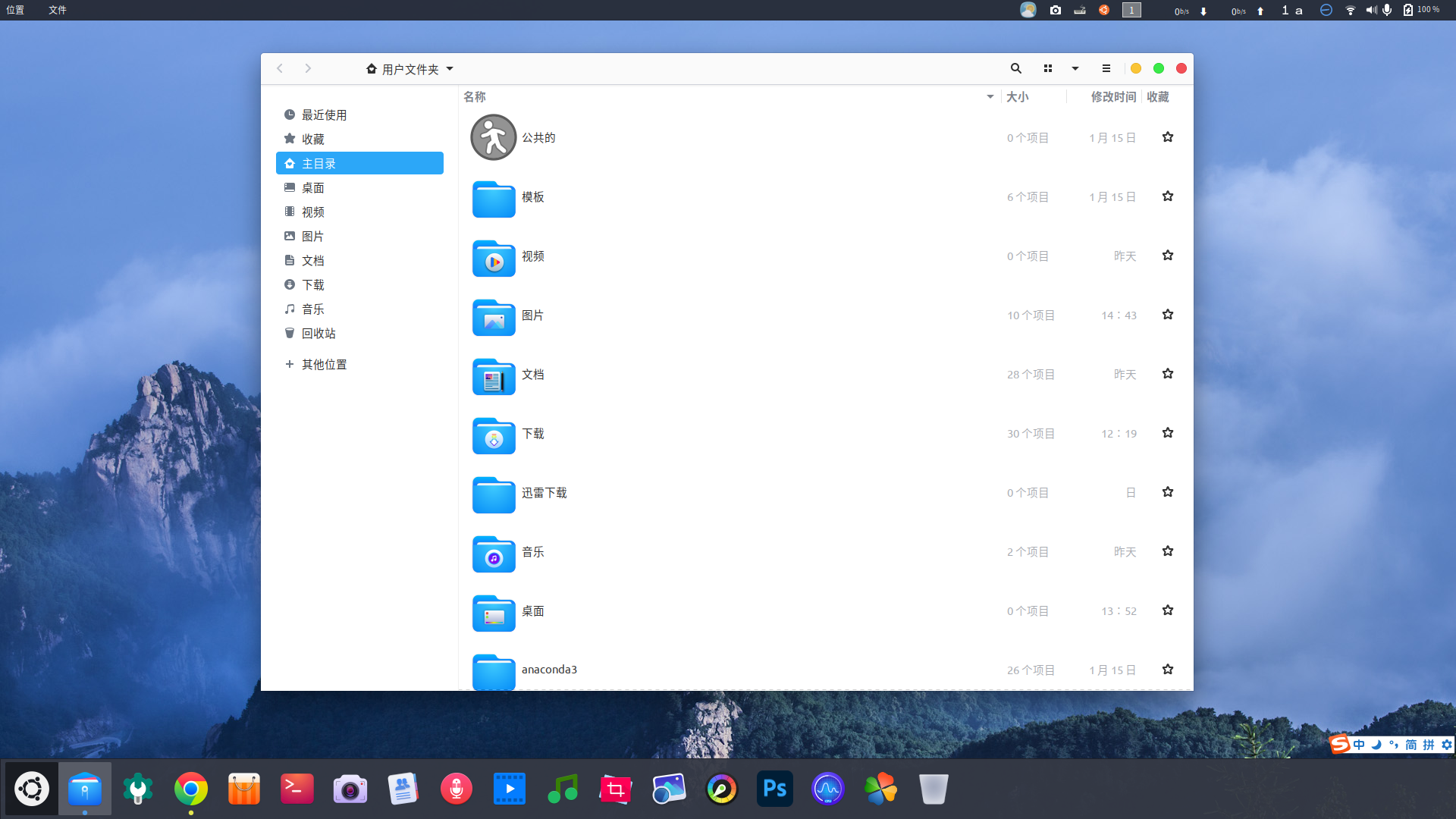1456x819 pixels.
Task: Open the 文件 menu in top bar
Action: (x=58, y=10)
